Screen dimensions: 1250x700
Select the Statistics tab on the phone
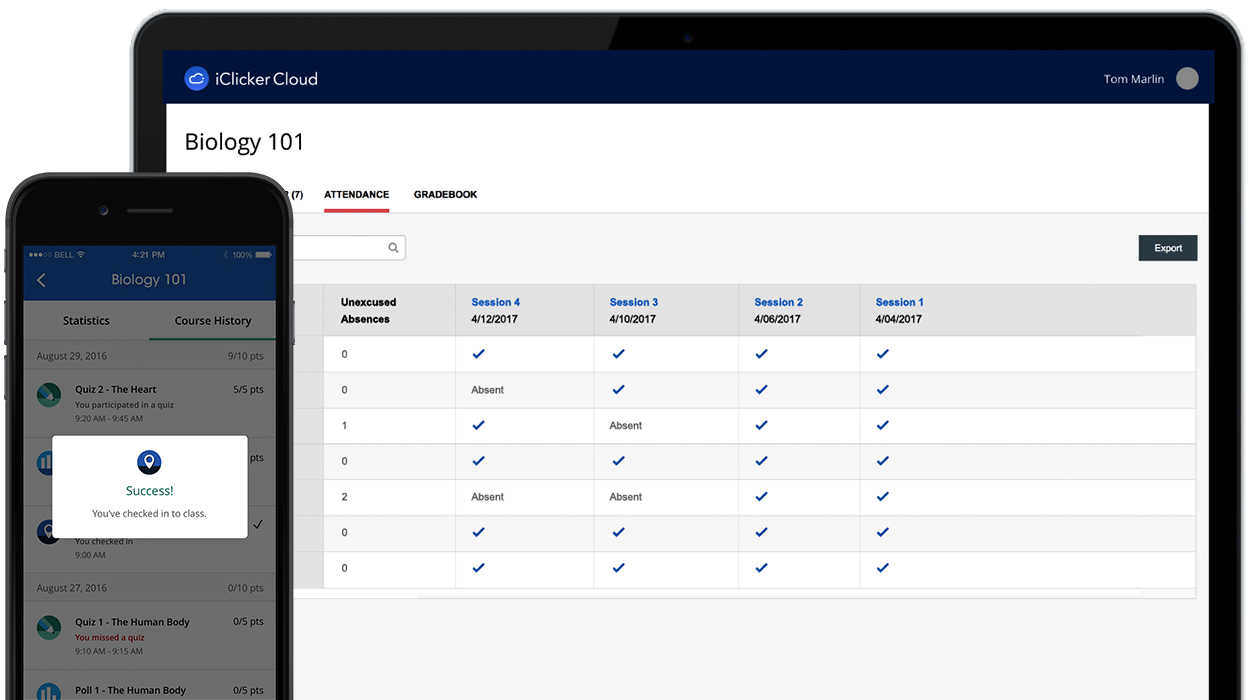click(x=86, y=321)
